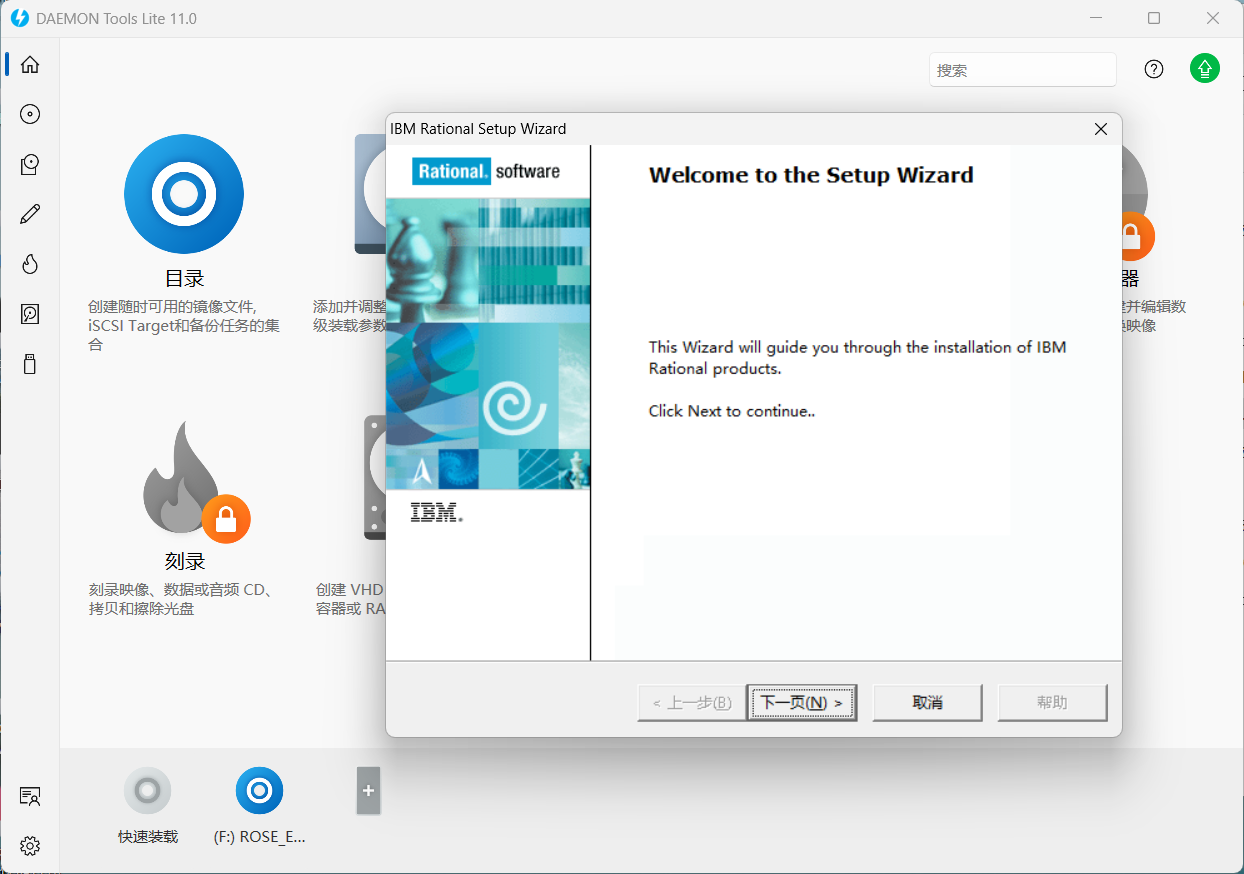Click the 刻录 tile label text
This screenshot has height=874, width=1244.
coord(185,562)
